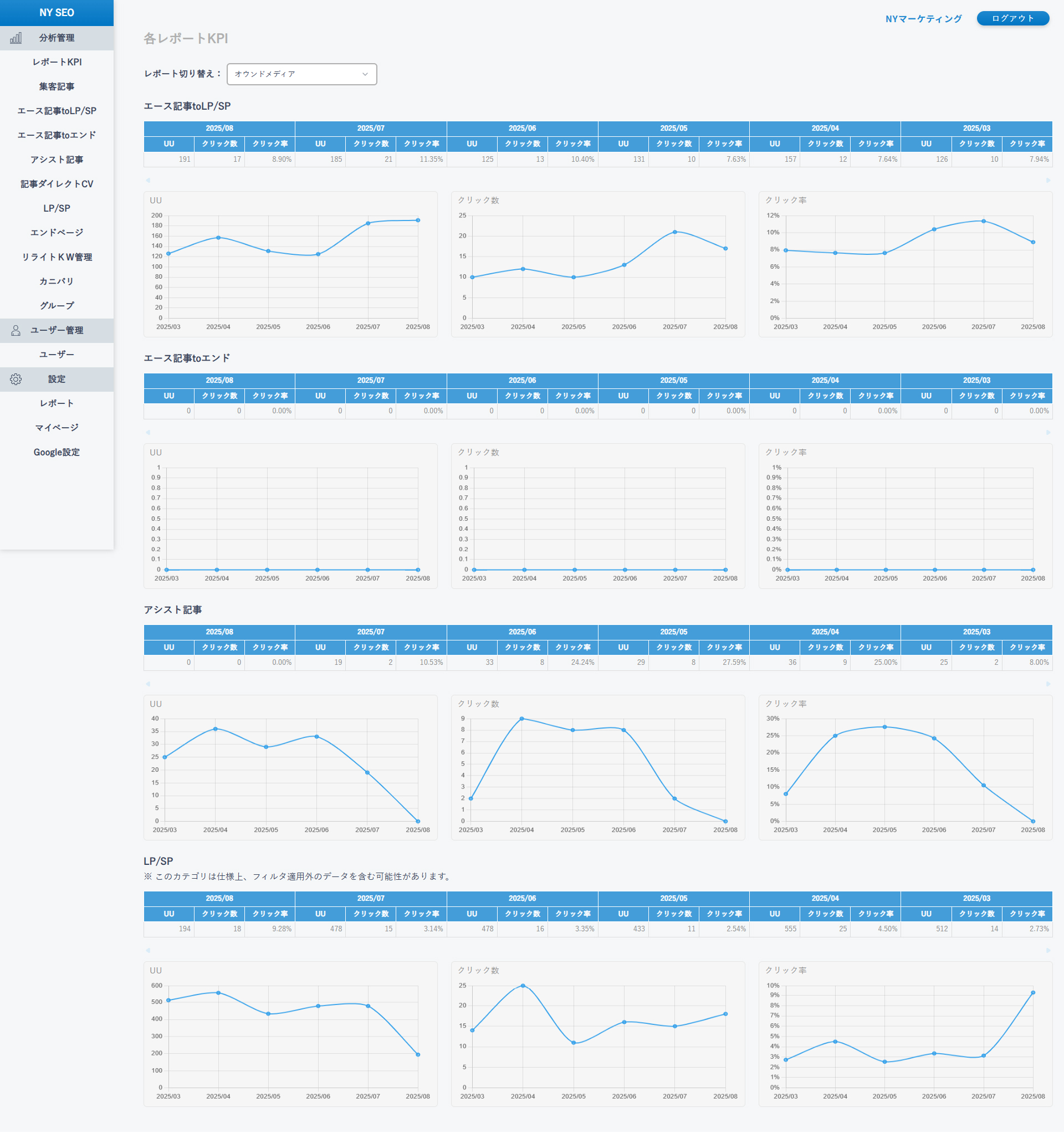Viewport: 1064px width, 1133px height.
Task: Open the レポート切り替え dropdown
Action: [x=301, y=74]
